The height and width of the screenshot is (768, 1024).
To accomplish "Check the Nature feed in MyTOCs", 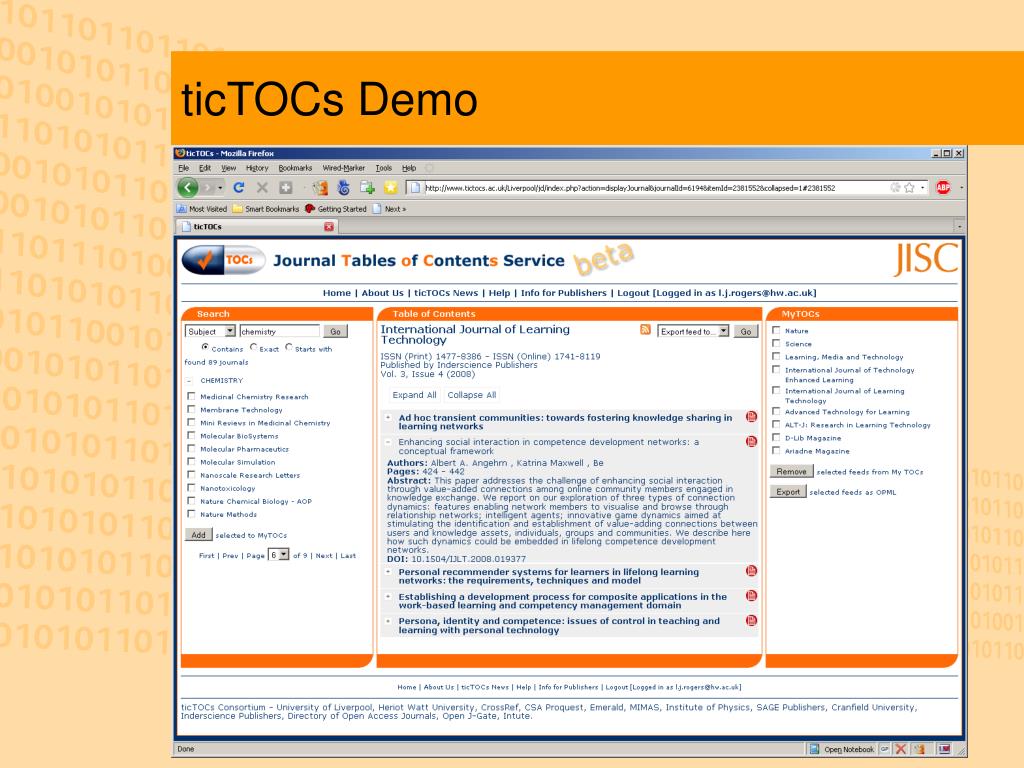I will click(x=776, y=330).
